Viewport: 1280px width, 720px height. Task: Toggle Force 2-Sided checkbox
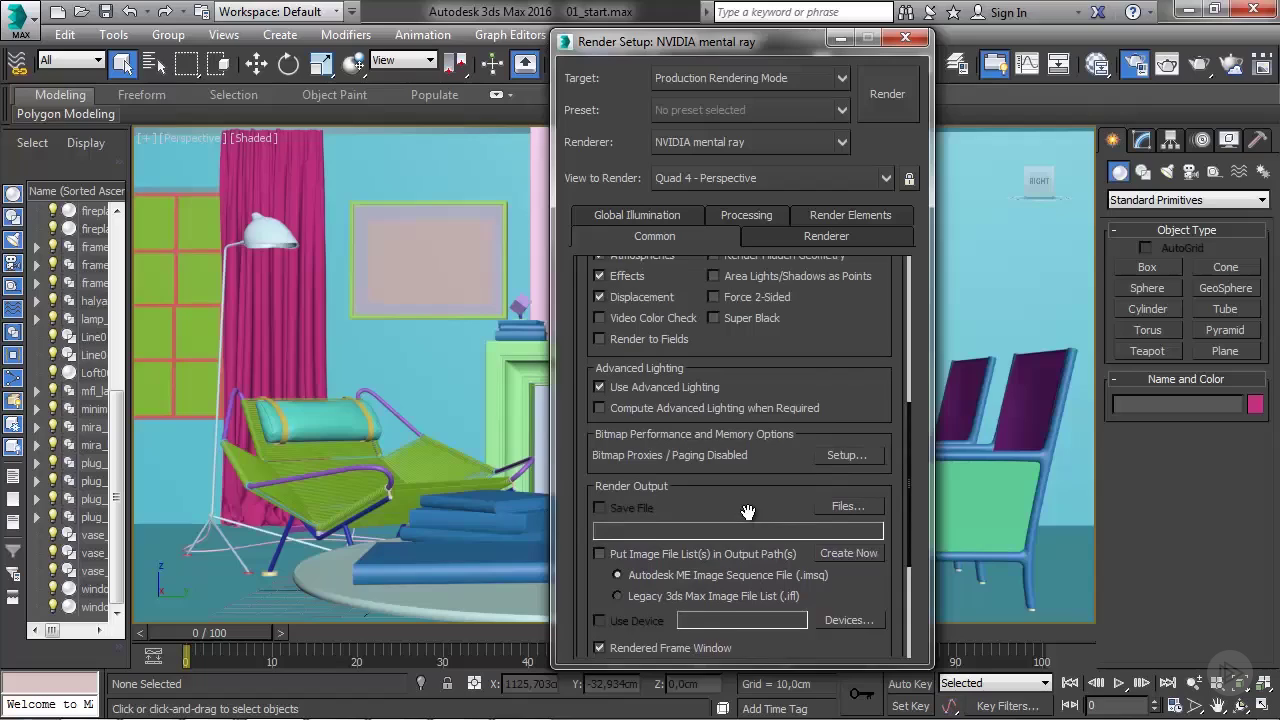coord(713,297)
